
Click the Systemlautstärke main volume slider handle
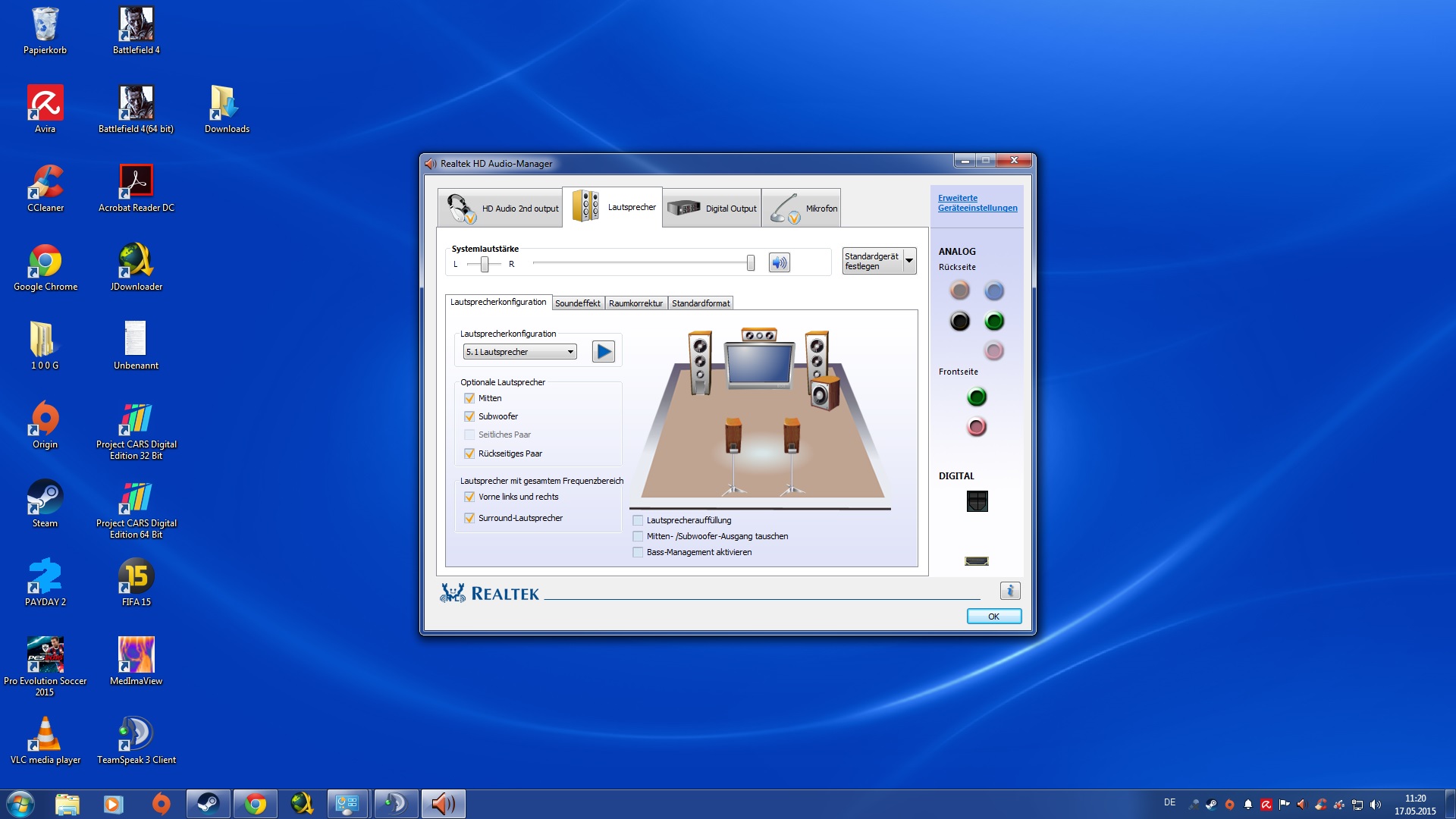pos(750,263)
